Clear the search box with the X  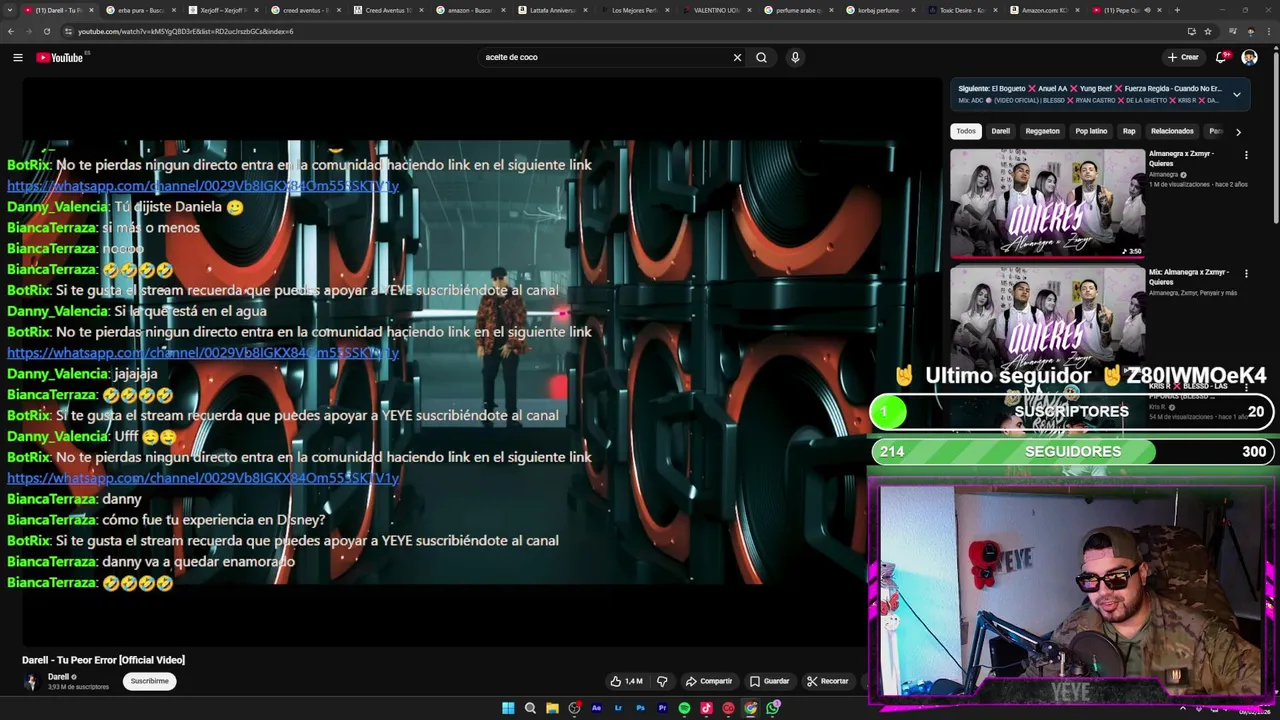737,57
